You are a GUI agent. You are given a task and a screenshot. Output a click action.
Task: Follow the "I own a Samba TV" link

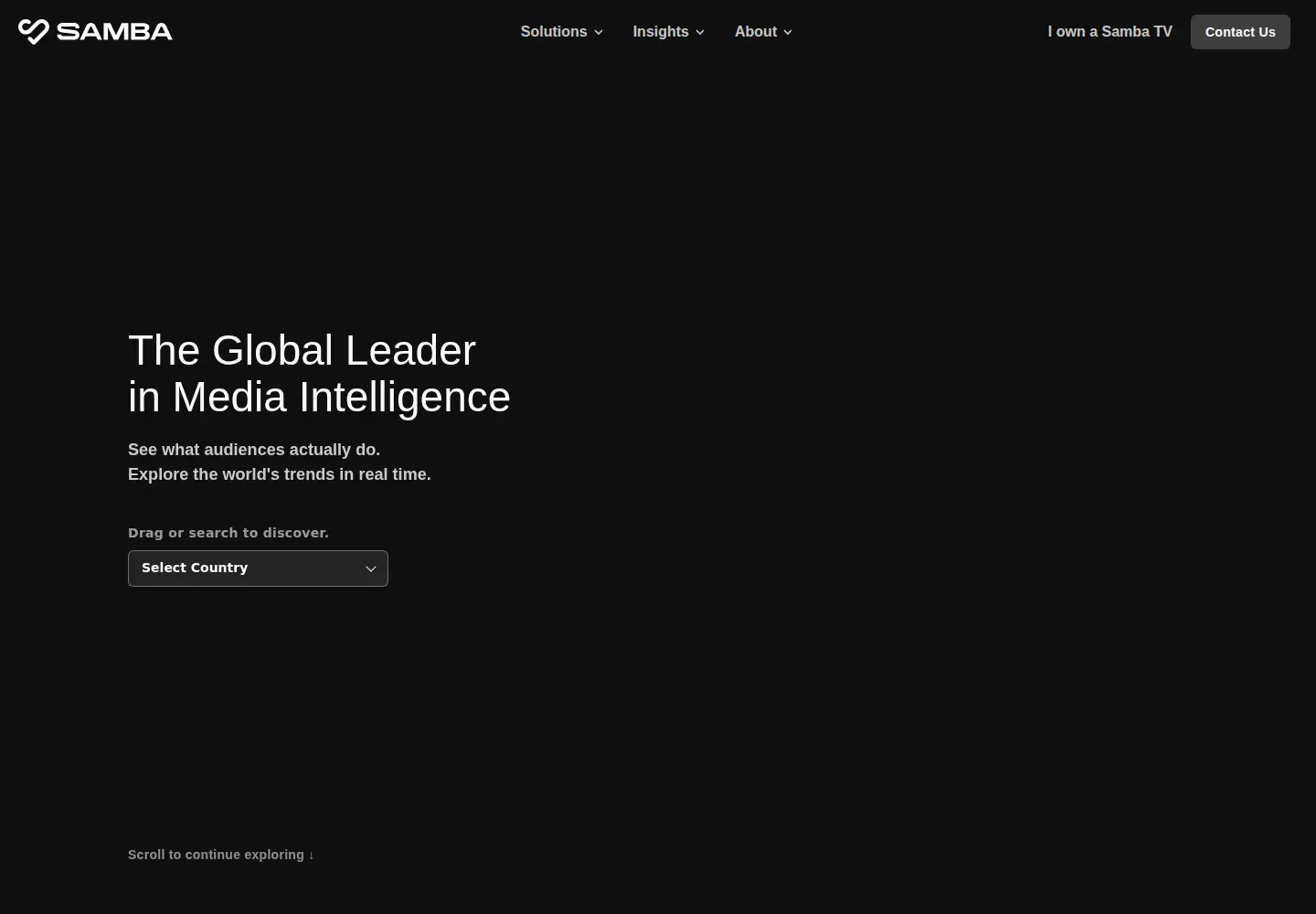point(1109,32)
